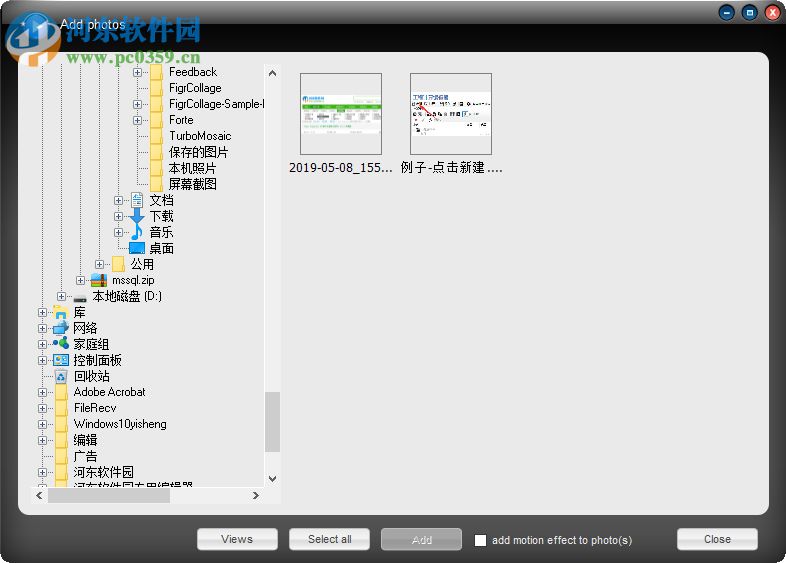This screenshot has width=786, height=563.
Task: Click the 文档 documents icon
Action: (137, 201)
